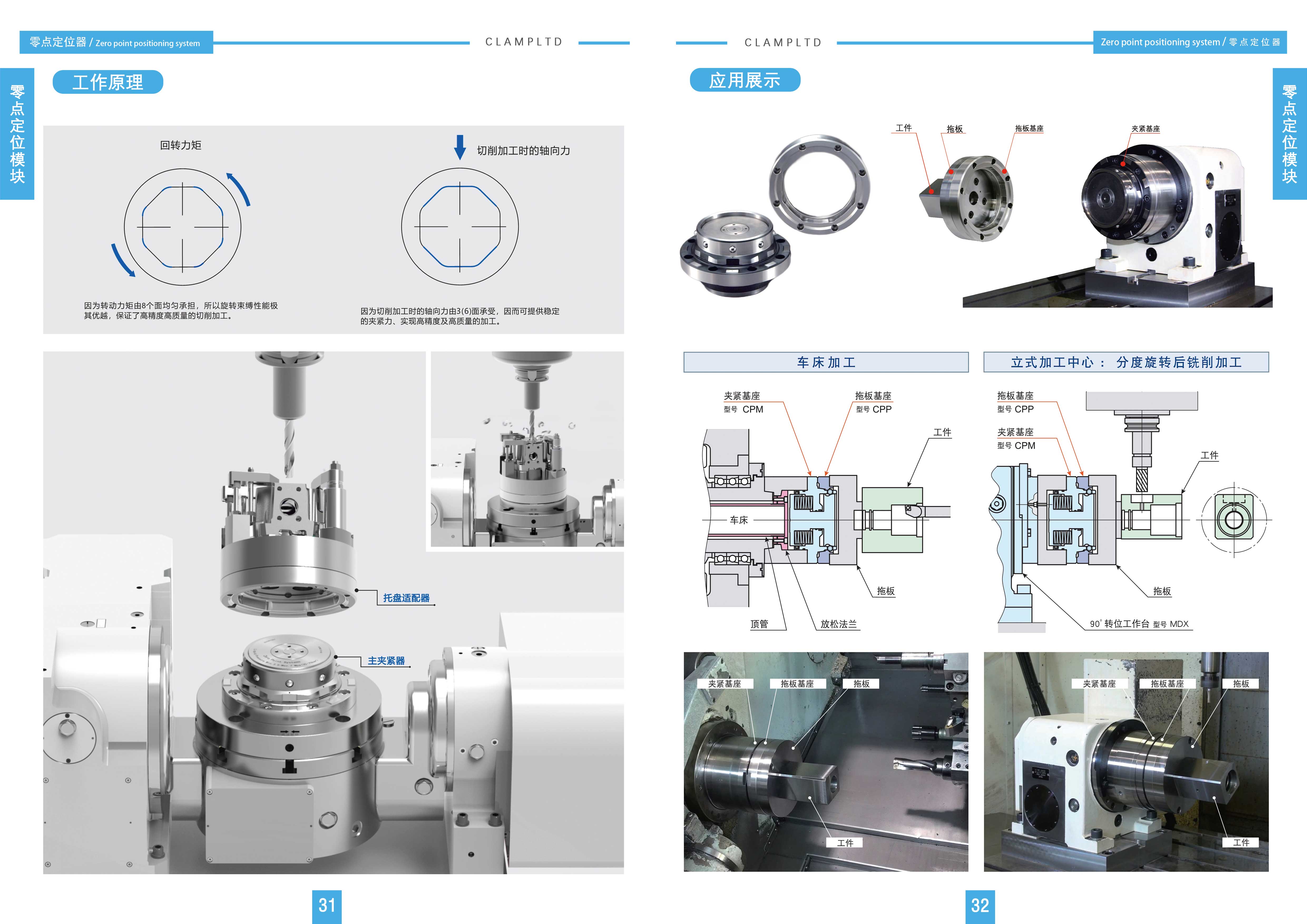Viewport: 1307px width, 924px height.
Task: Click the small drilling close-up inset image
Action: click(x=527, y=449)
